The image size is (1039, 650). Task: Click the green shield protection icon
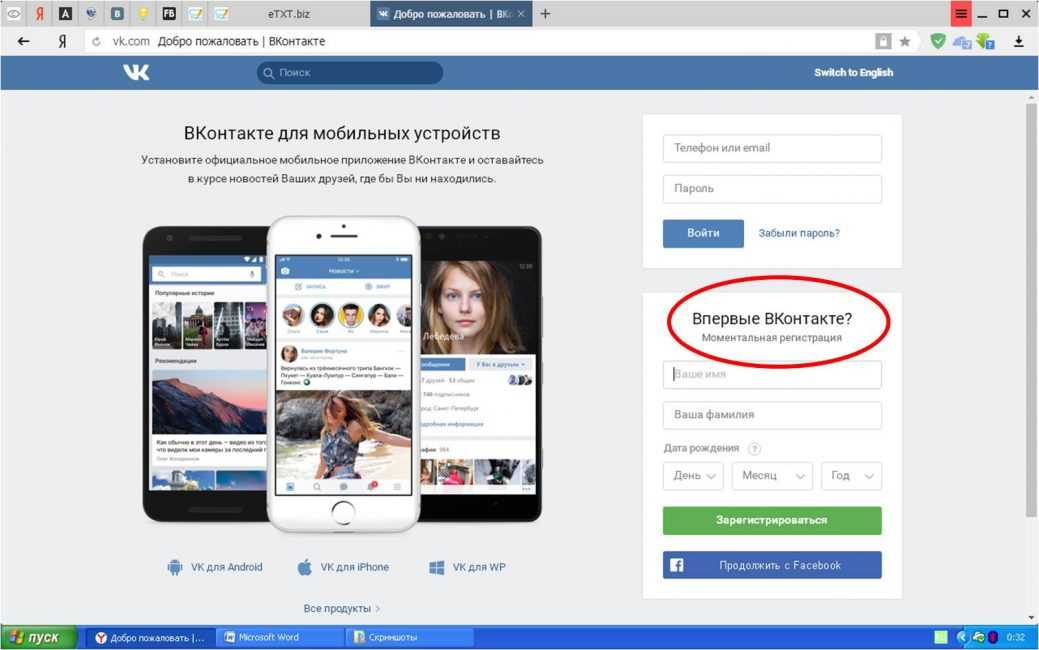pos(937,42)
